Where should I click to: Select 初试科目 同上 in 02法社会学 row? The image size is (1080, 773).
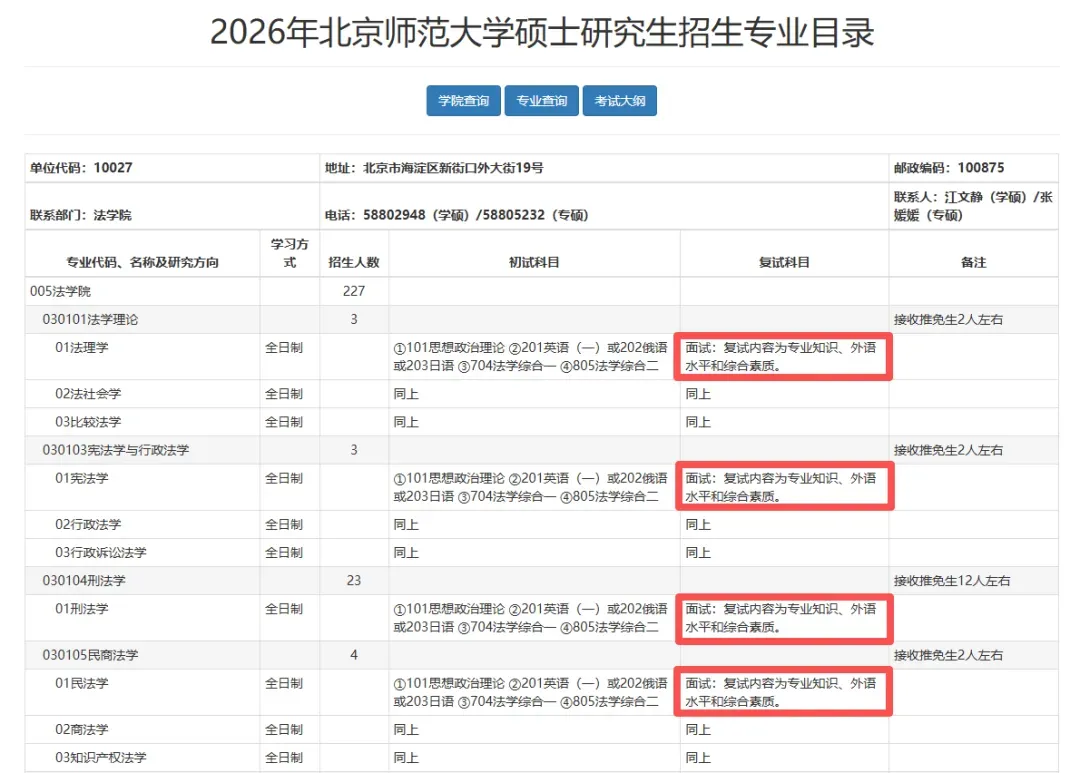[406, 393]
